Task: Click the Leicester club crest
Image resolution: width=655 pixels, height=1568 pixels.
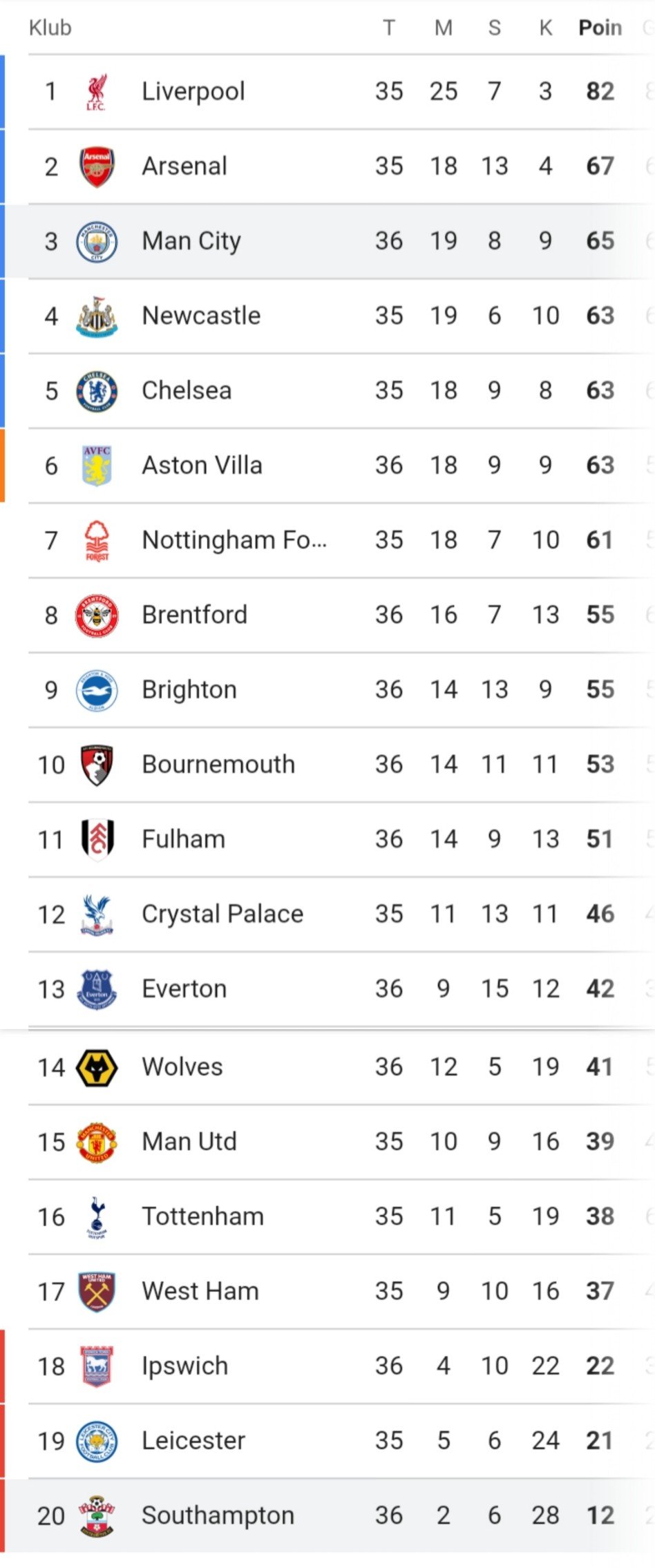Action: tap(97, 1442)
